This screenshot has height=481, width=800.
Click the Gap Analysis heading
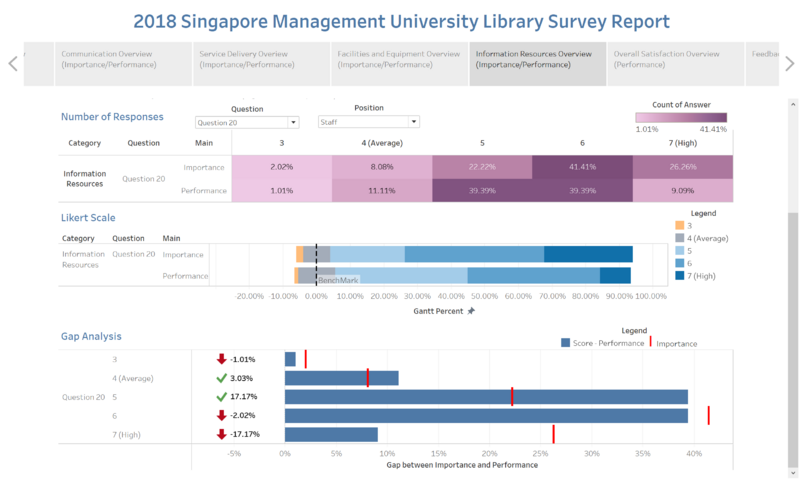91,336
